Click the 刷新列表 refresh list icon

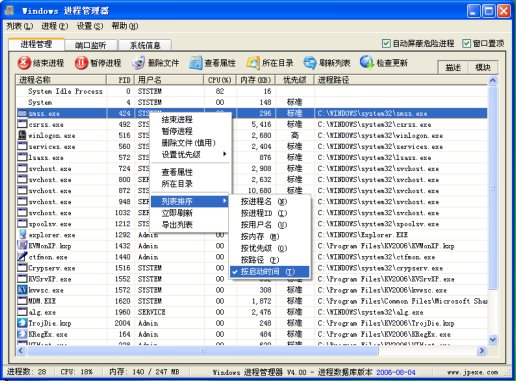(310, 63)
